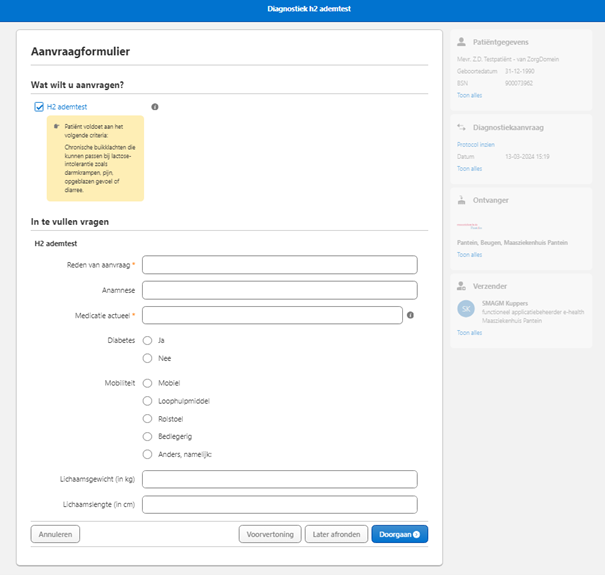Expand 'Toon alles' in the Ontvanger panel
This screenshot has height=575, width=605.
(x=469, y=255)
